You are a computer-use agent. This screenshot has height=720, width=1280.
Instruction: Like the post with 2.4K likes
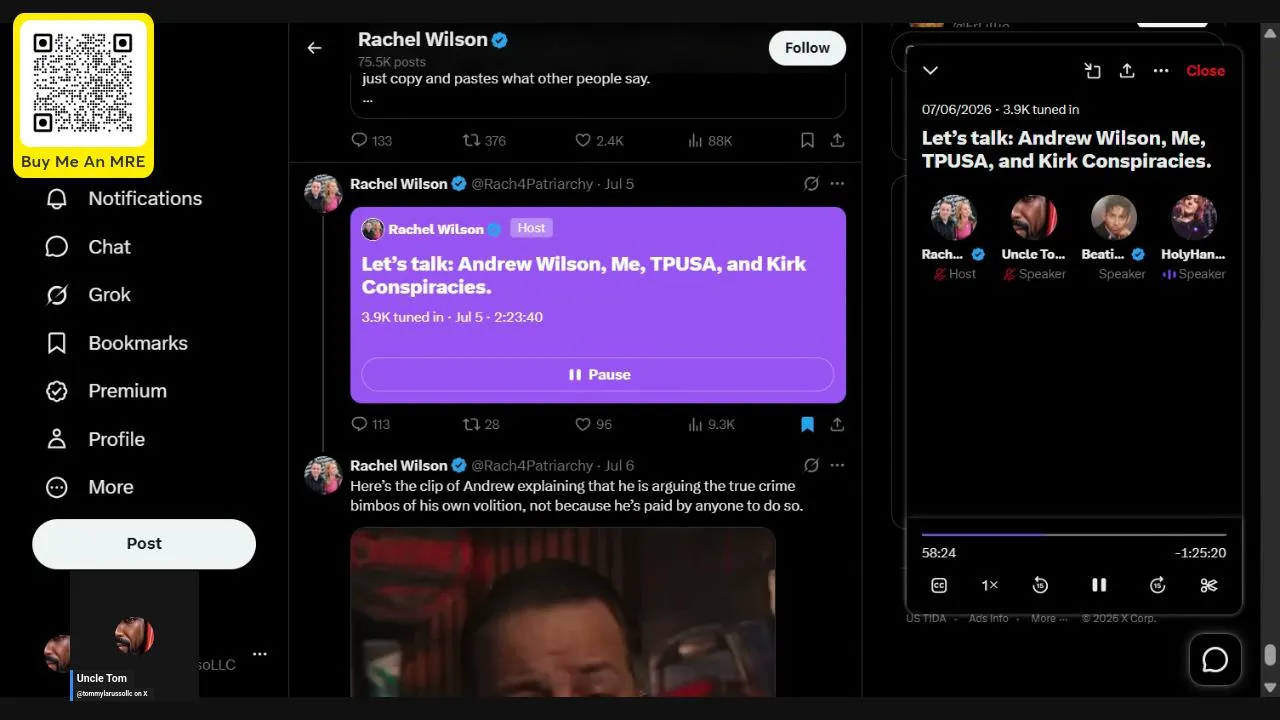click(x=599, y=141)
